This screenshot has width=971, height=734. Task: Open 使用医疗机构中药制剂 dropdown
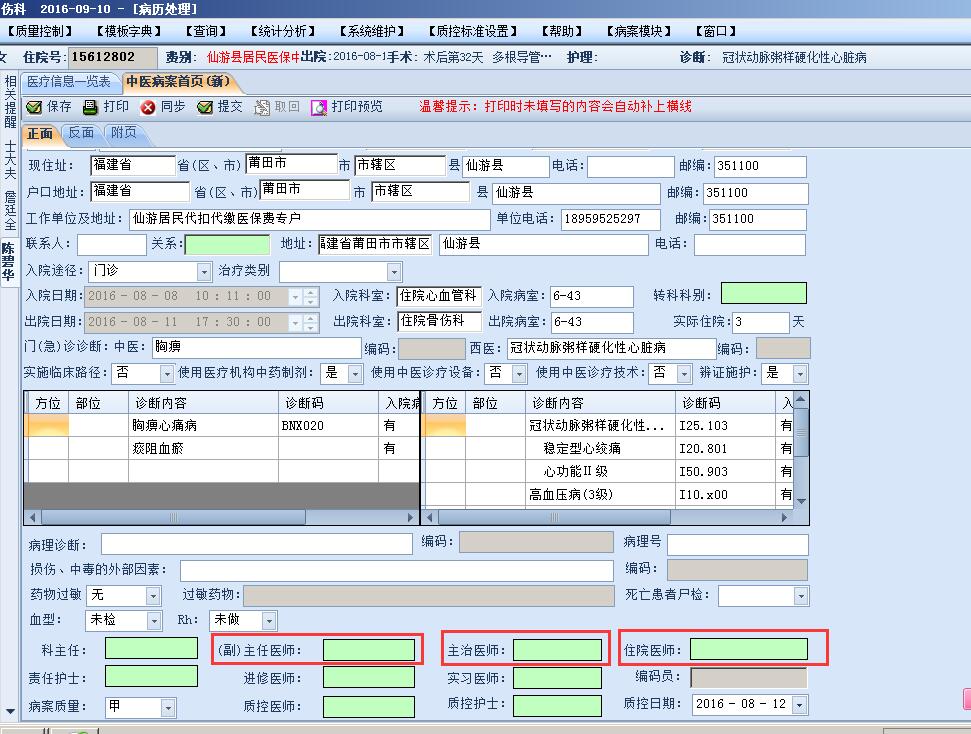coord(355,374)
